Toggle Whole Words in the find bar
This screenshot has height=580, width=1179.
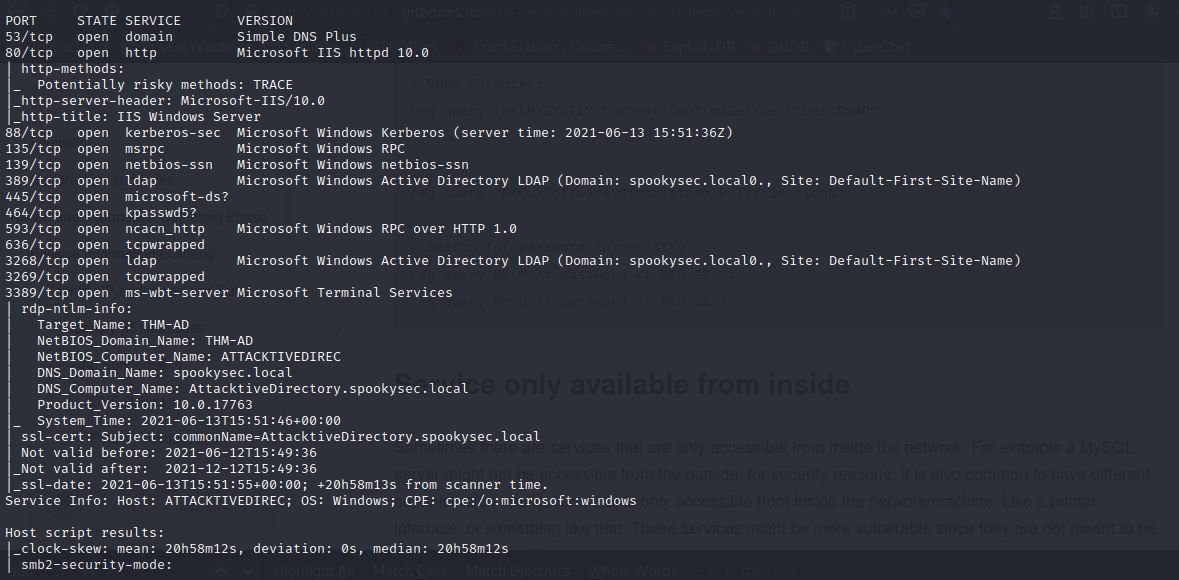click(634, 571)
